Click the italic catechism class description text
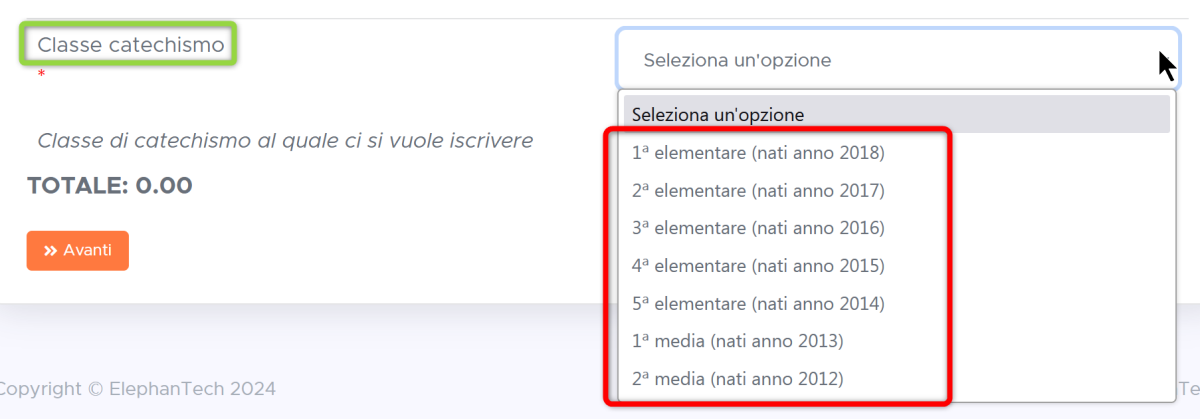 (x=285, y=141)
